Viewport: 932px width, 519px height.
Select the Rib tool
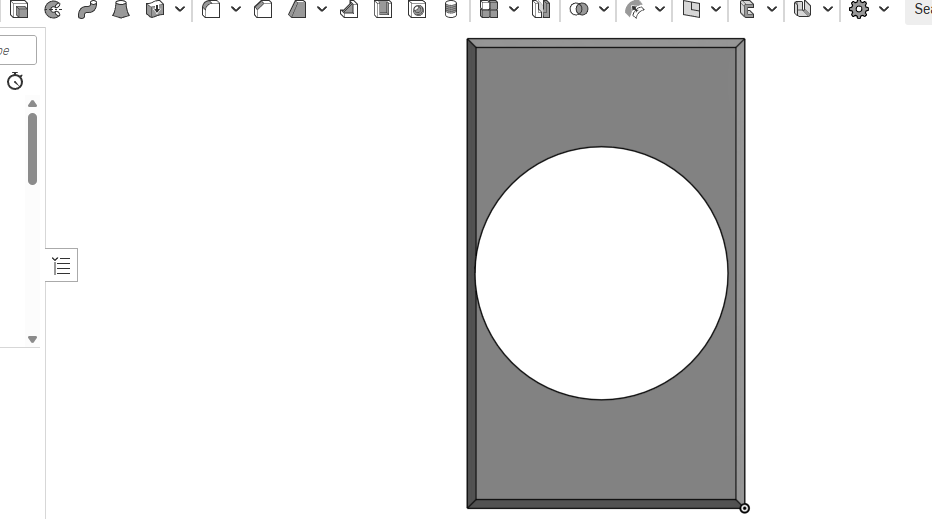350,9
